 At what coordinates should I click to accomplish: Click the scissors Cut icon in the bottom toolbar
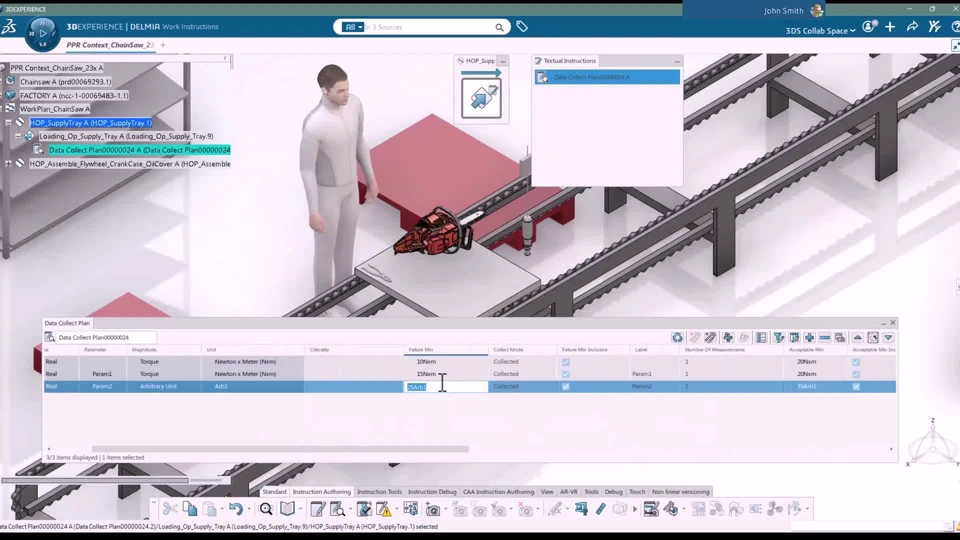pos(170,509)
